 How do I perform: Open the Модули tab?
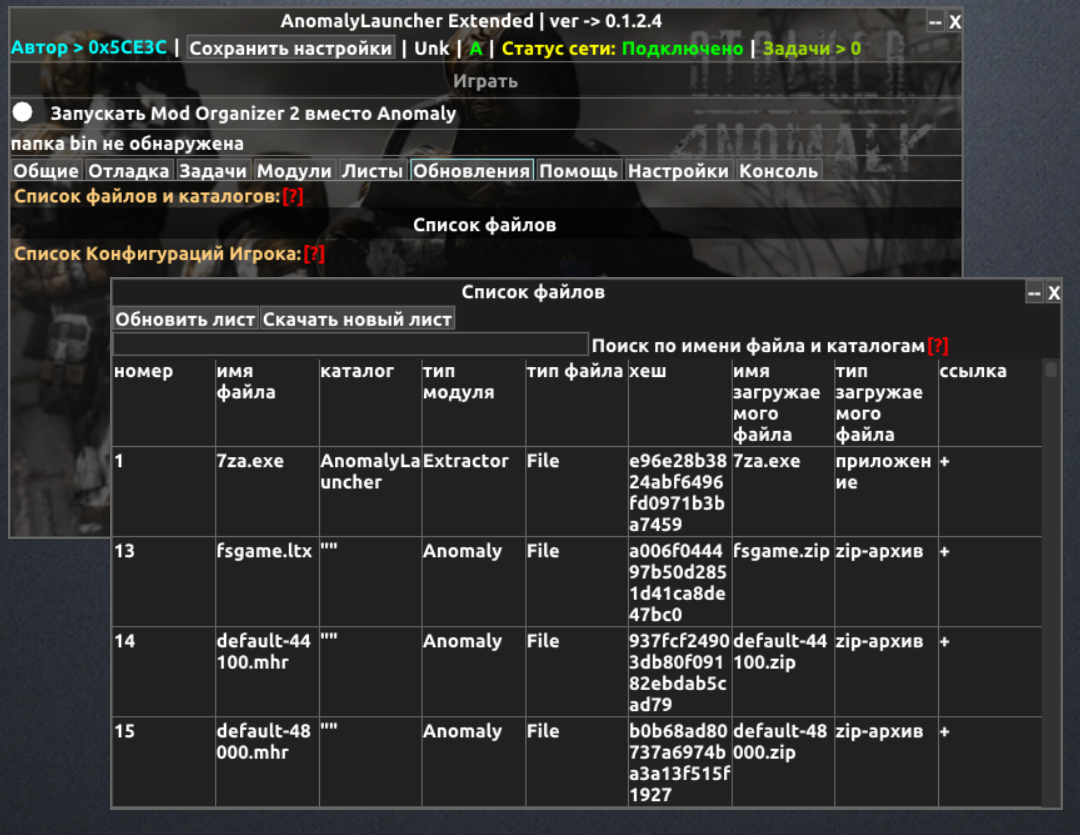coord(294,171)
